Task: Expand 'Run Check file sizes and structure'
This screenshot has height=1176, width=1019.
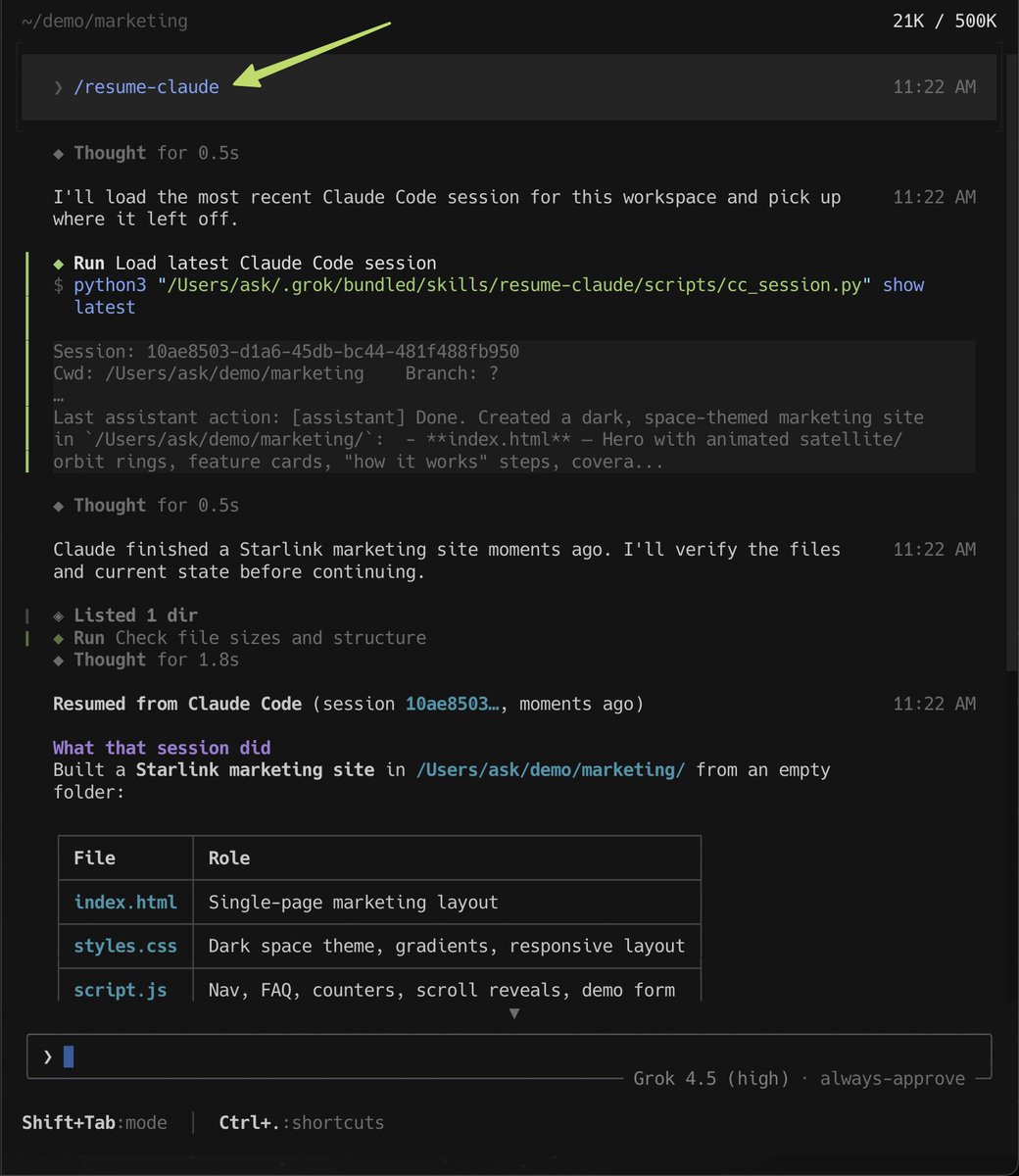Action: pos(240,638)
